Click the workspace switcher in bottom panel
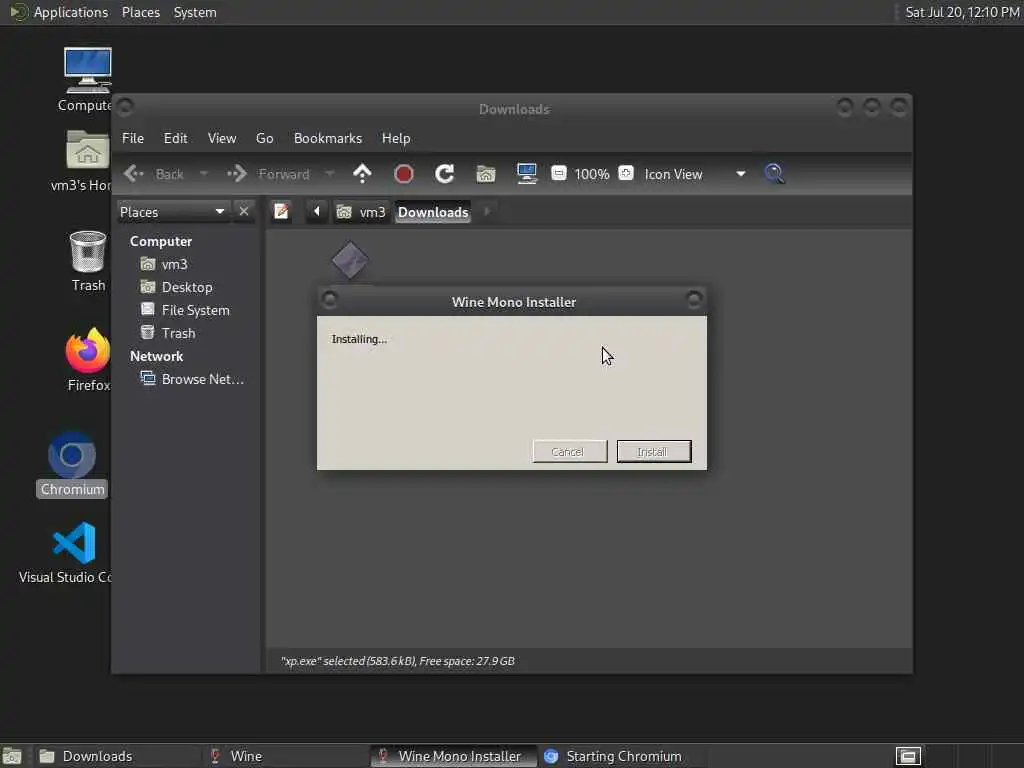The image size is (1024, 768). point(908,756)
